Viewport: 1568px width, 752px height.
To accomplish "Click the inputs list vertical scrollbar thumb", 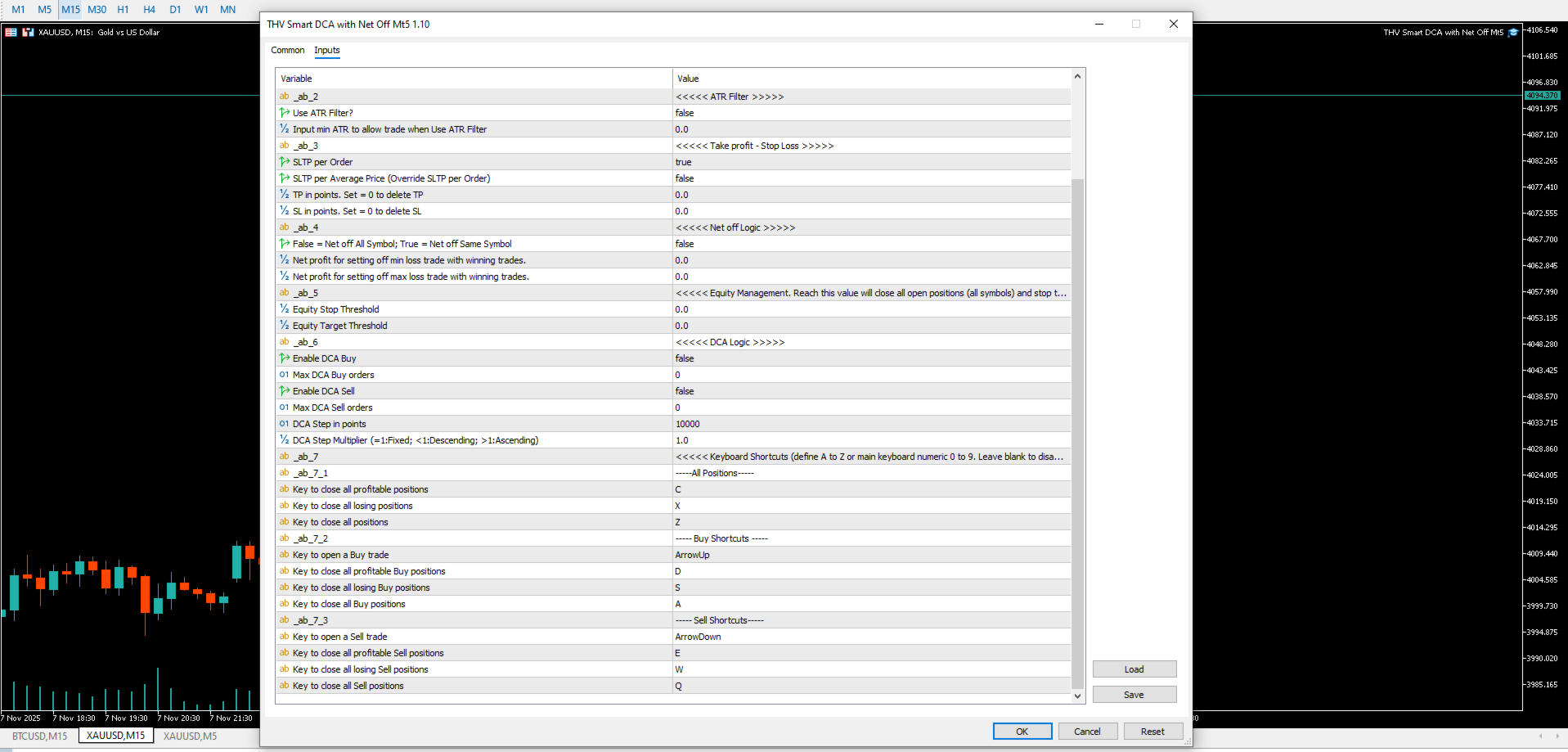I will coord(1077,434).
